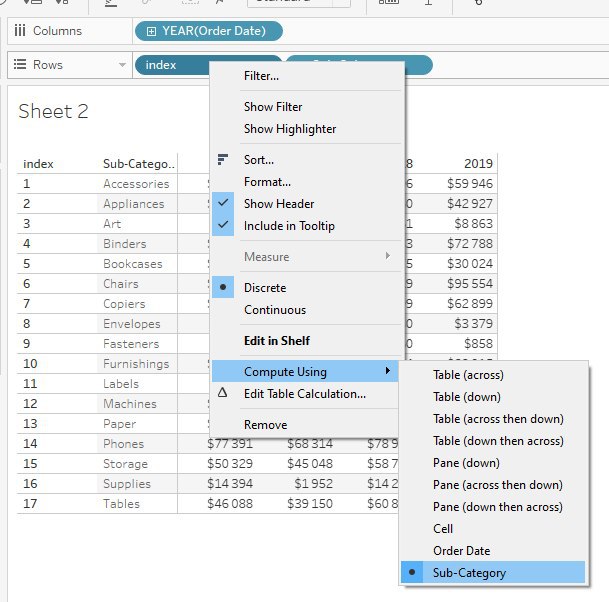
Task: Select the Envelopes row label
Action: click(x=132, y=324)
